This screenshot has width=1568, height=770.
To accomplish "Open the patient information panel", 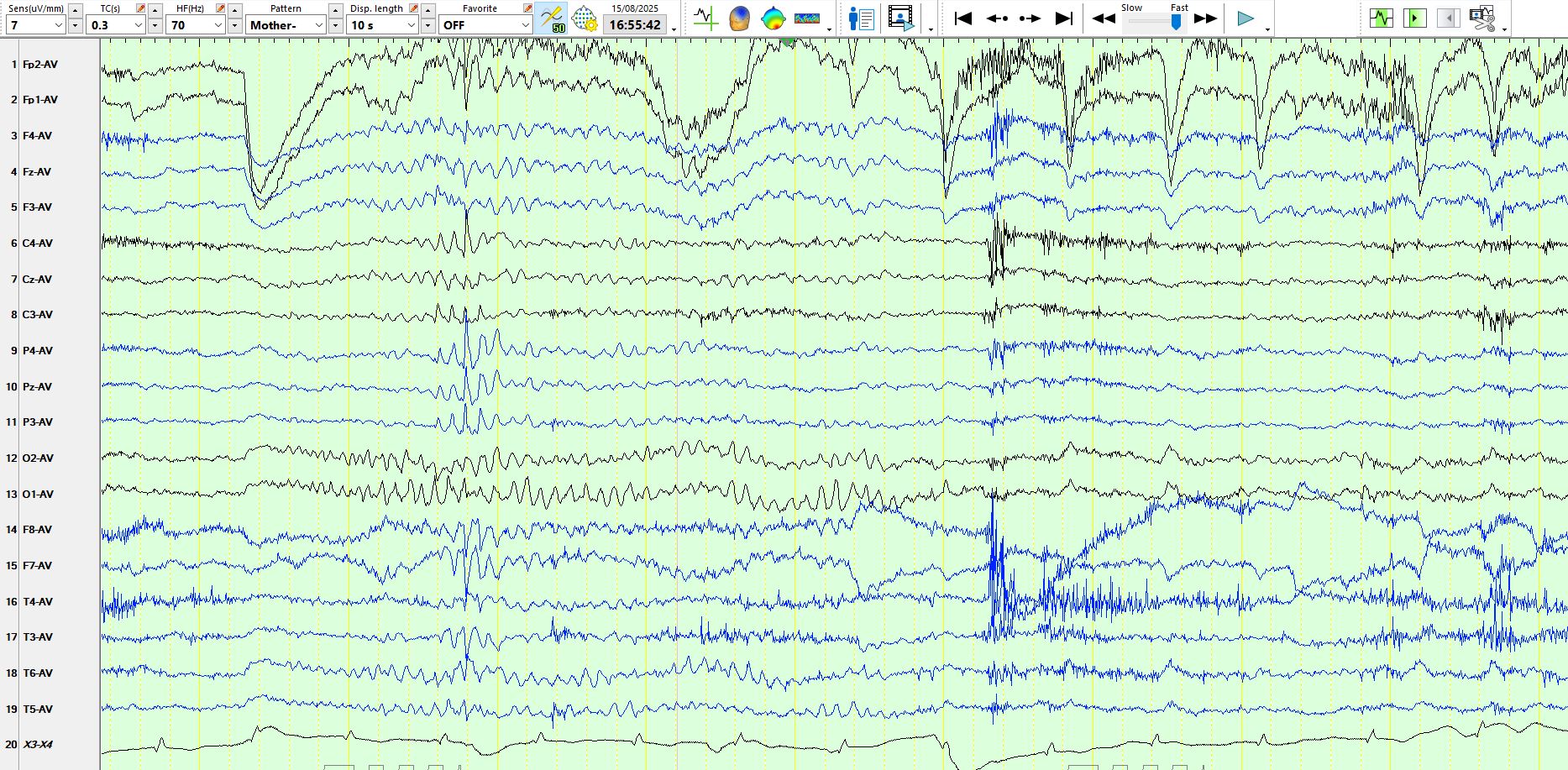I will click(x=862, y=18).
